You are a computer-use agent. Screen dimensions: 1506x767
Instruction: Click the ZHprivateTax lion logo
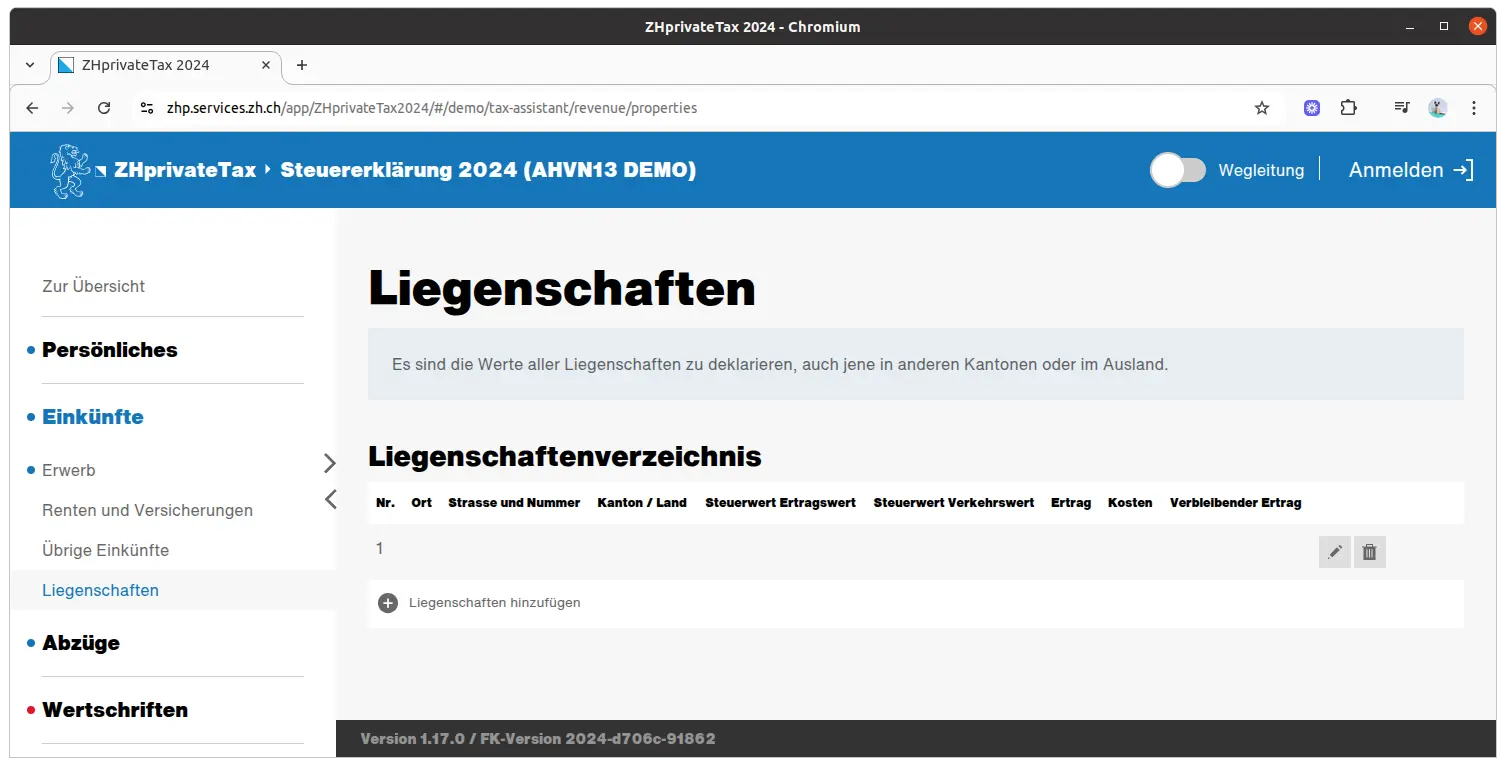click(x=71, y=170)
